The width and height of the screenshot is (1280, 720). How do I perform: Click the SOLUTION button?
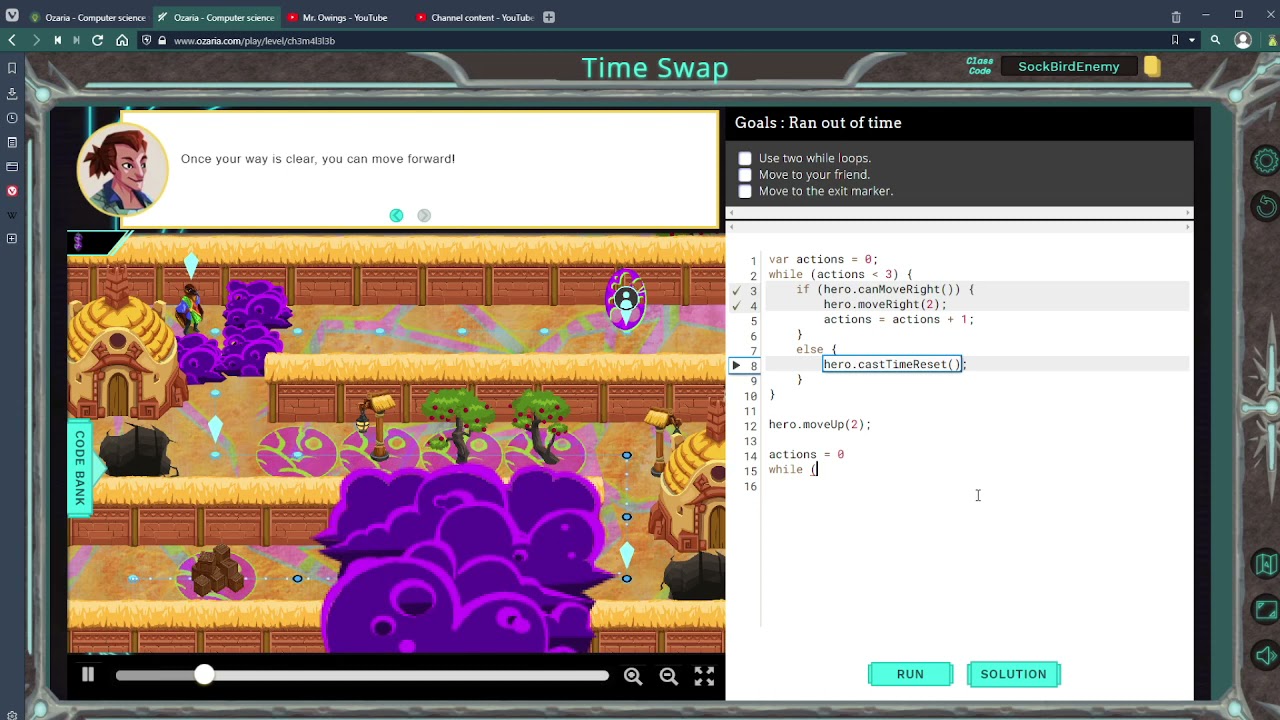pos(1013,674)
